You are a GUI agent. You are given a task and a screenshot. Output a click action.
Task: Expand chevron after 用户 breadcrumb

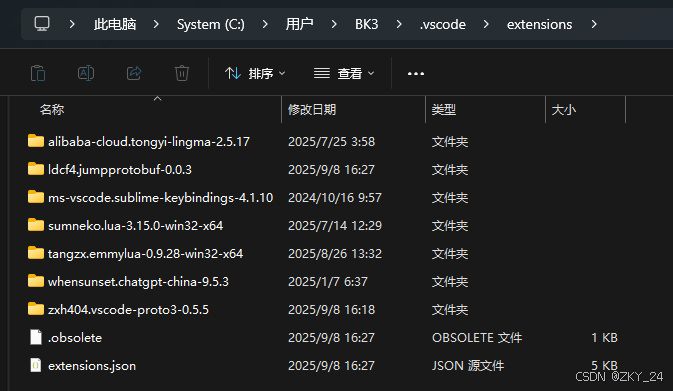click(x=333, y=24)
